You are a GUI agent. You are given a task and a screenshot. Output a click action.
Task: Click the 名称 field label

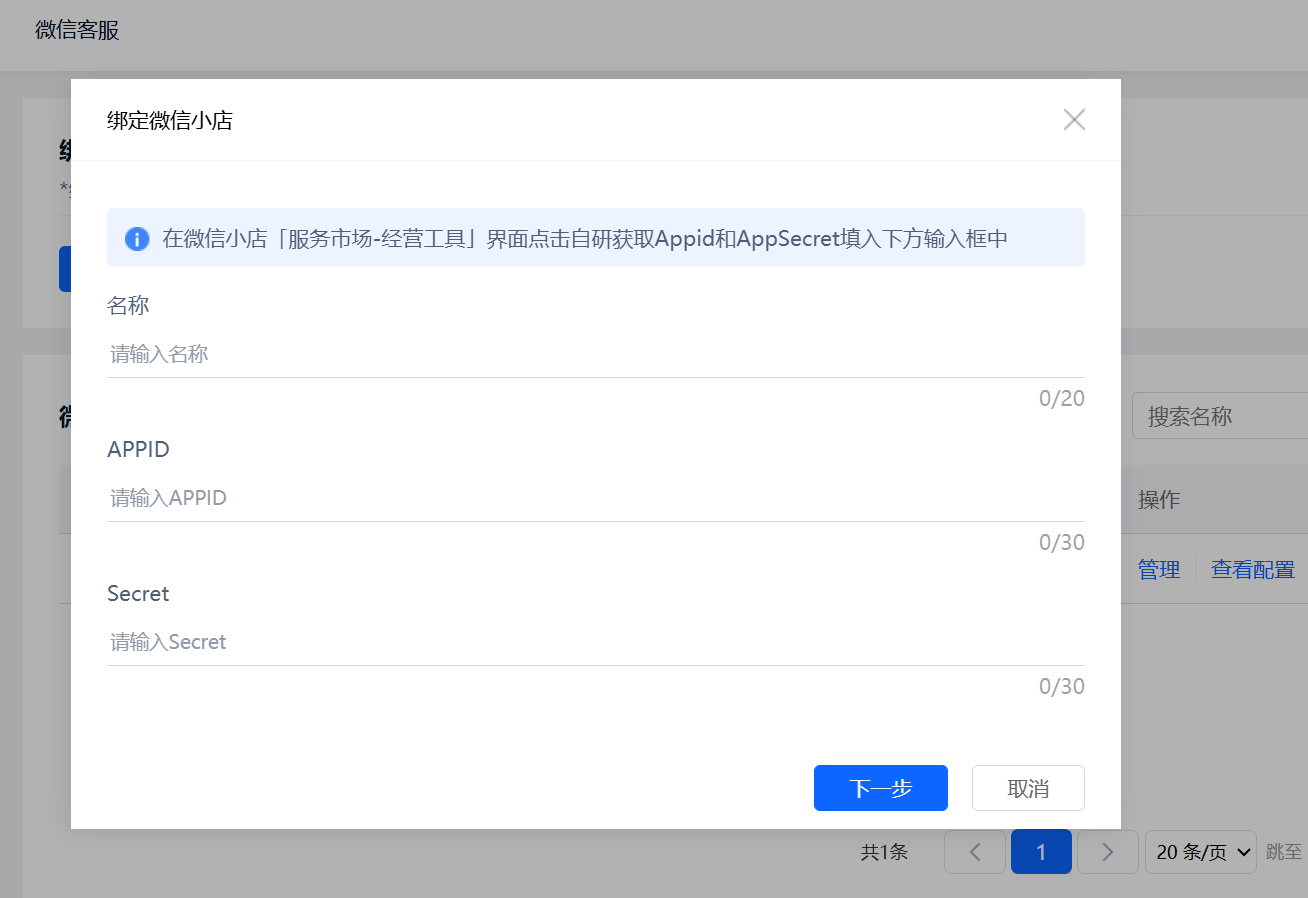coord(128,306)
